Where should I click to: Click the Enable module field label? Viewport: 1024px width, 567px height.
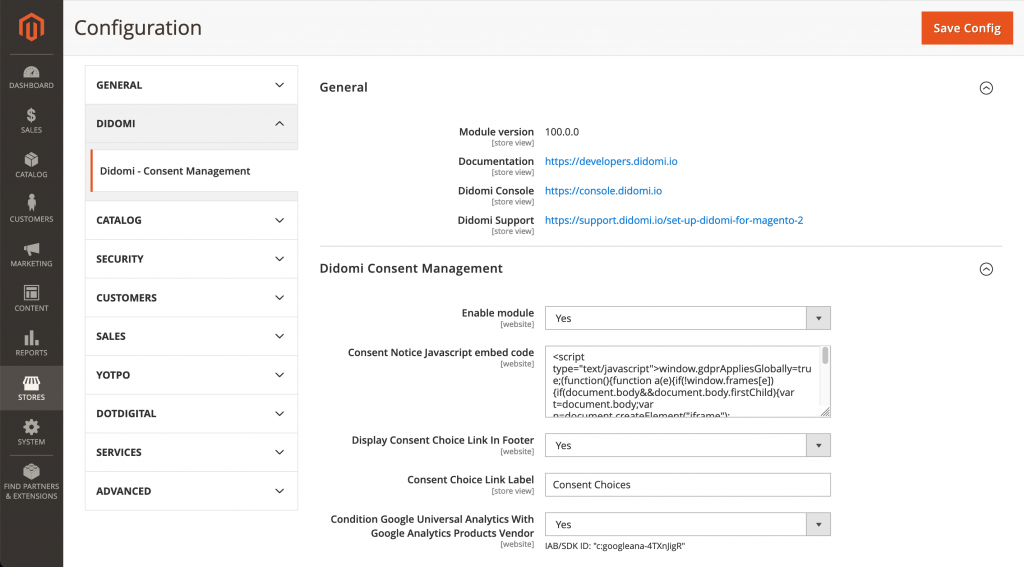(x=498, y=313)
